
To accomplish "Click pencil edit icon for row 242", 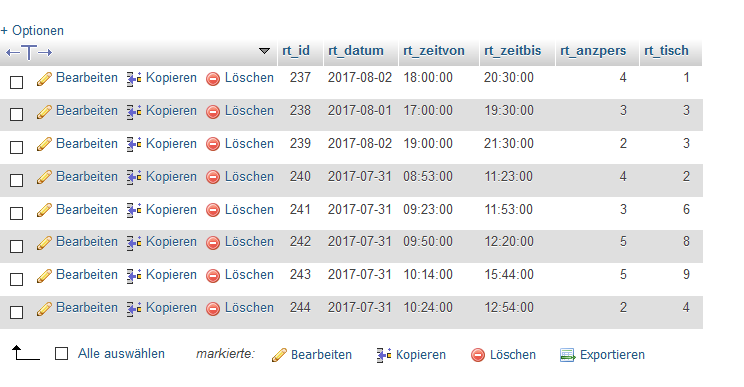I will coord(44,243).
